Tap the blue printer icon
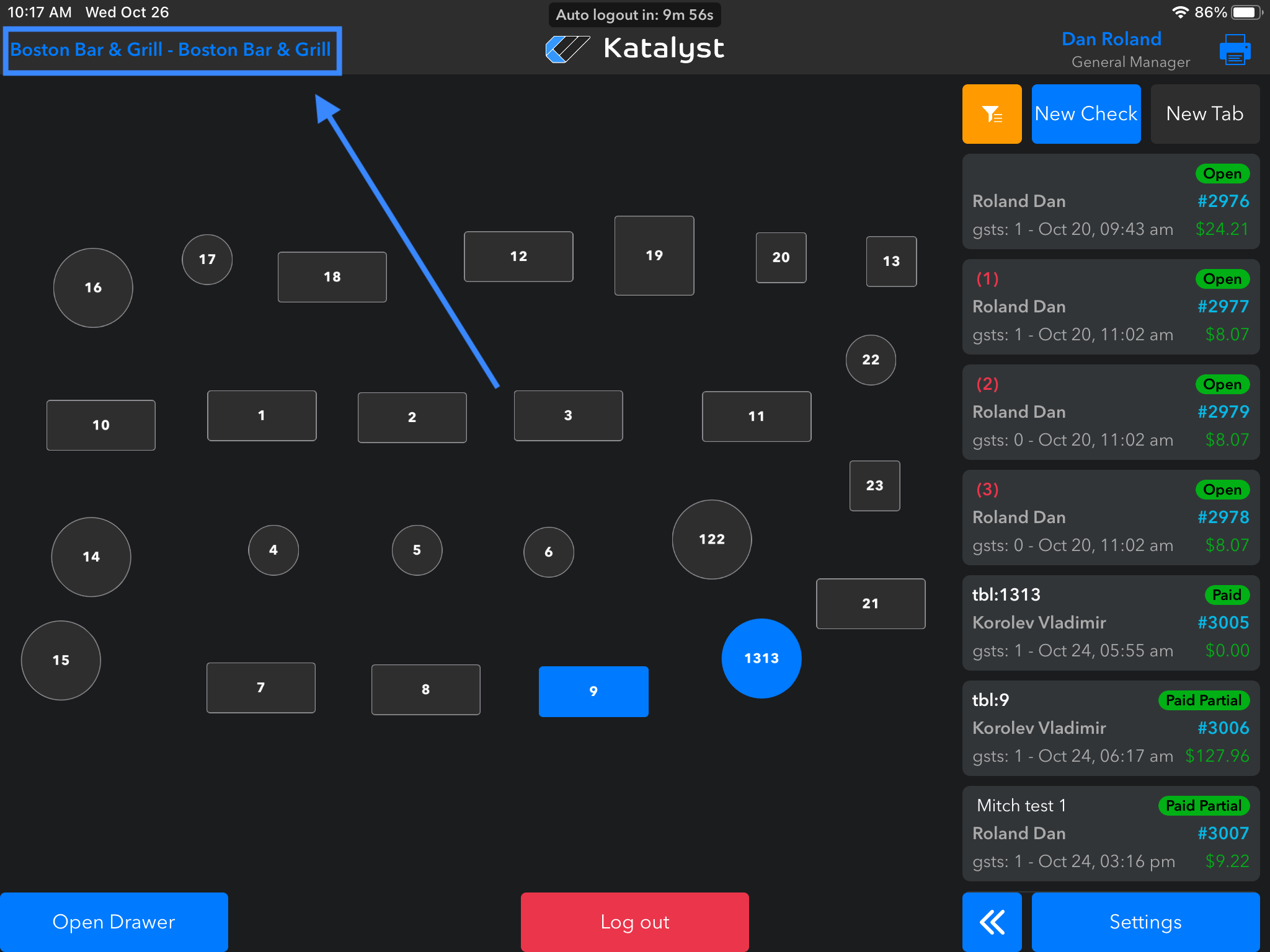 coord(1234,50)
